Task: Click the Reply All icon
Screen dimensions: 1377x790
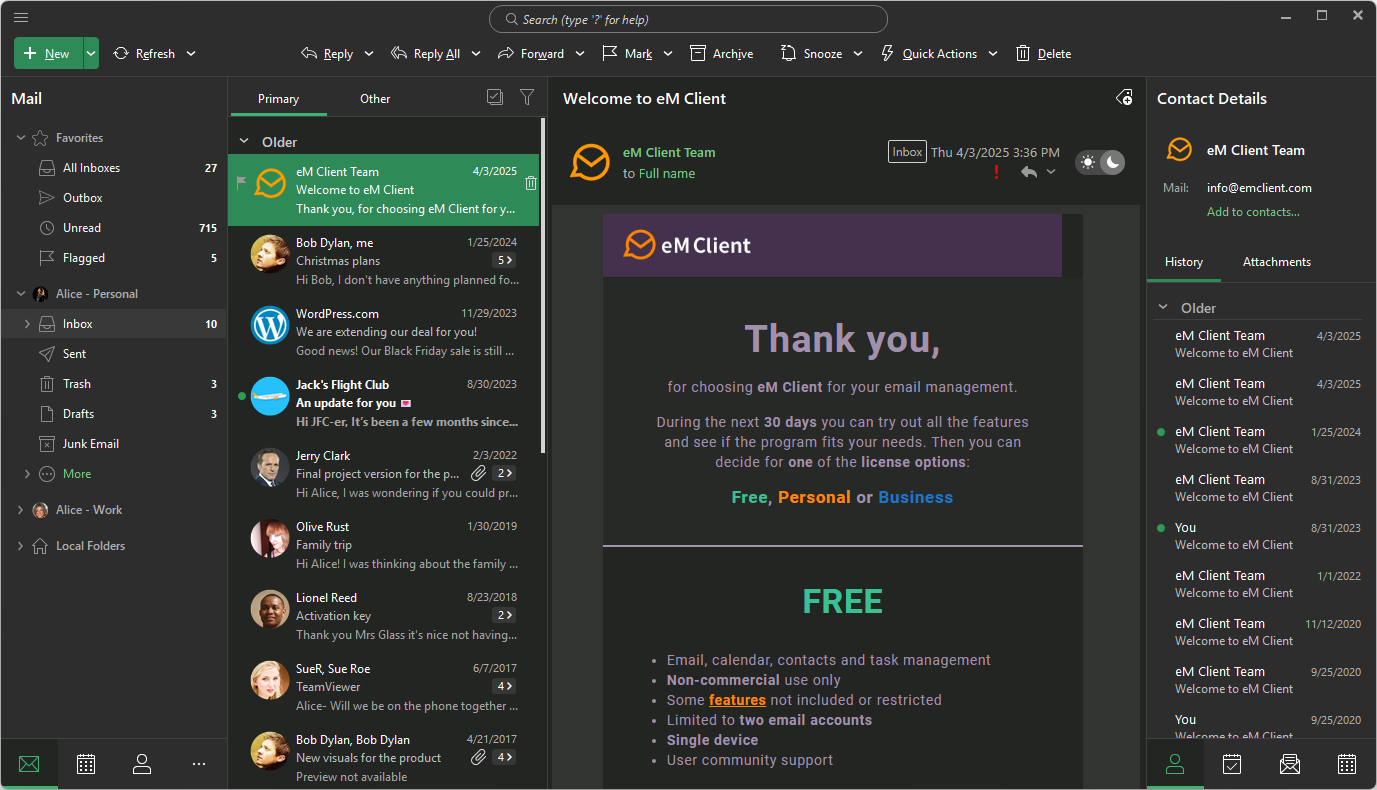Action: [399, 54]
